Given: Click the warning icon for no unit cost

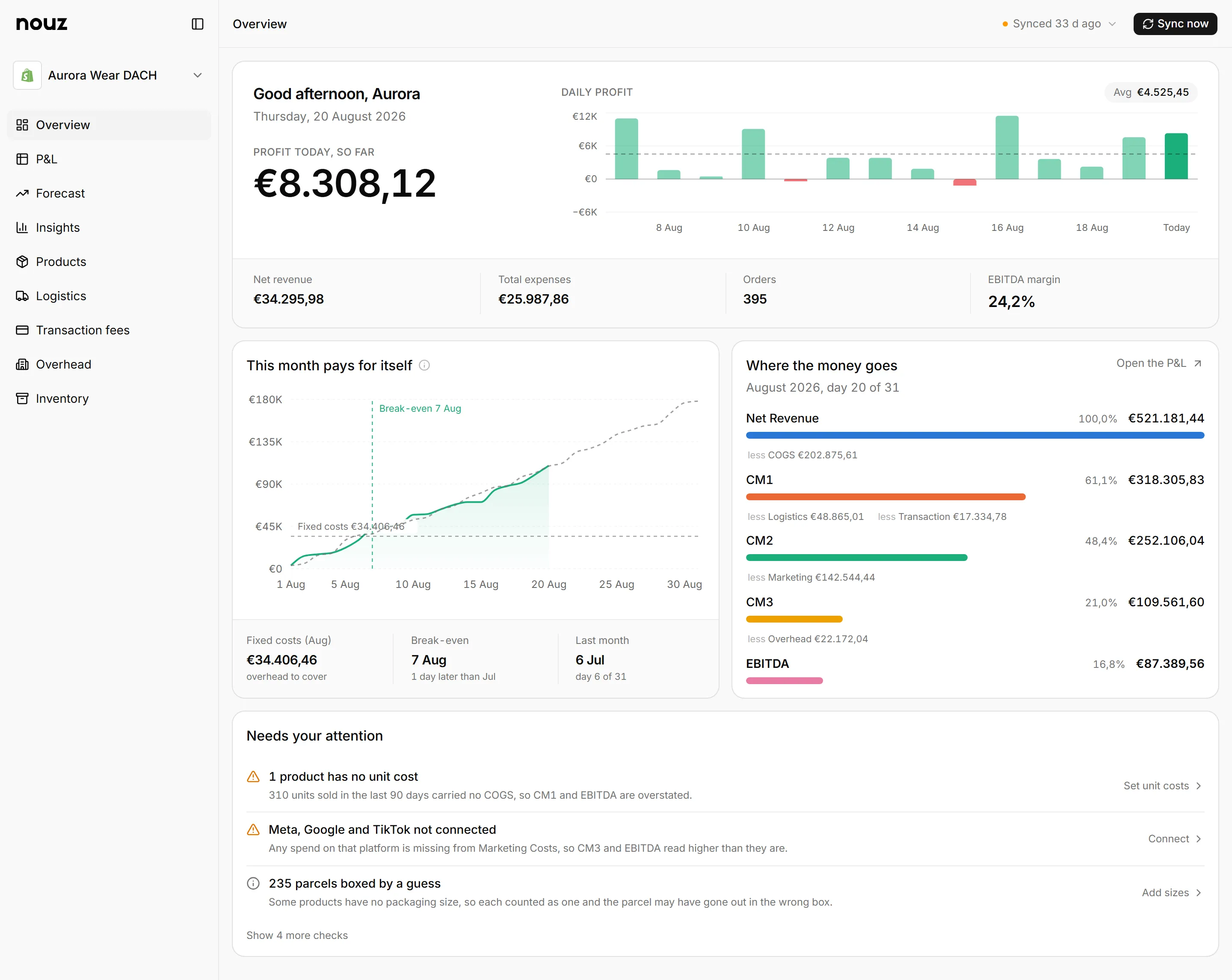Looking at the screenshot, I should click(253, 777).
